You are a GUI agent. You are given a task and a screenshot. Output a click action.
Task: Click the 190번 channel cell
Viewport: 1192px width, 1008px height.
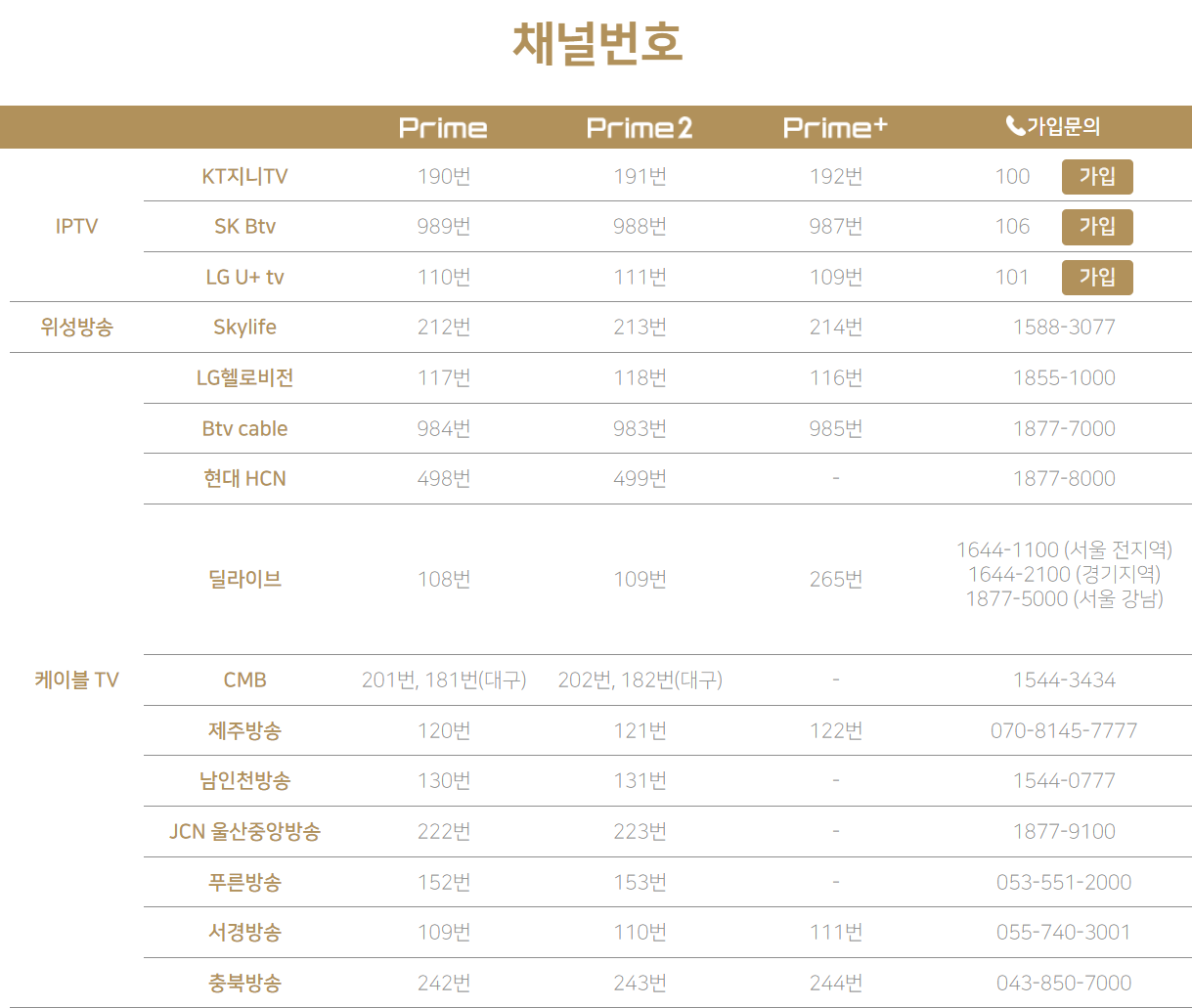pyautogui.click(x=444, y=177)
